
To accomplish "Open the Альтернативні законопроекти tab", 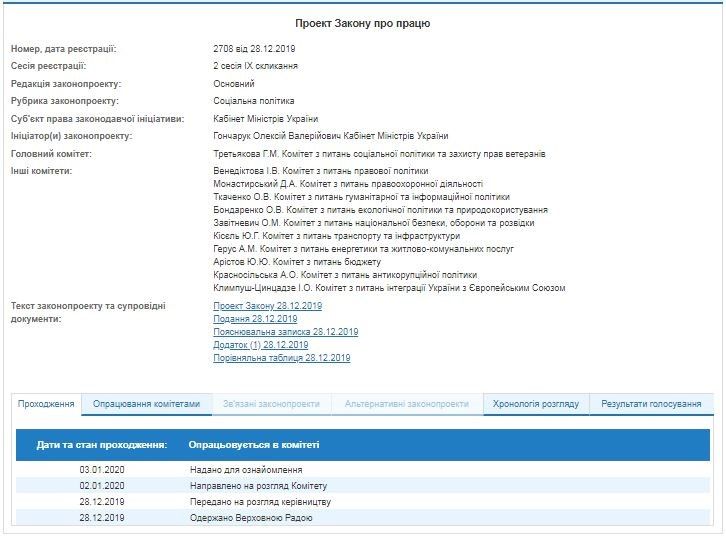I will [x=406, y=404].
